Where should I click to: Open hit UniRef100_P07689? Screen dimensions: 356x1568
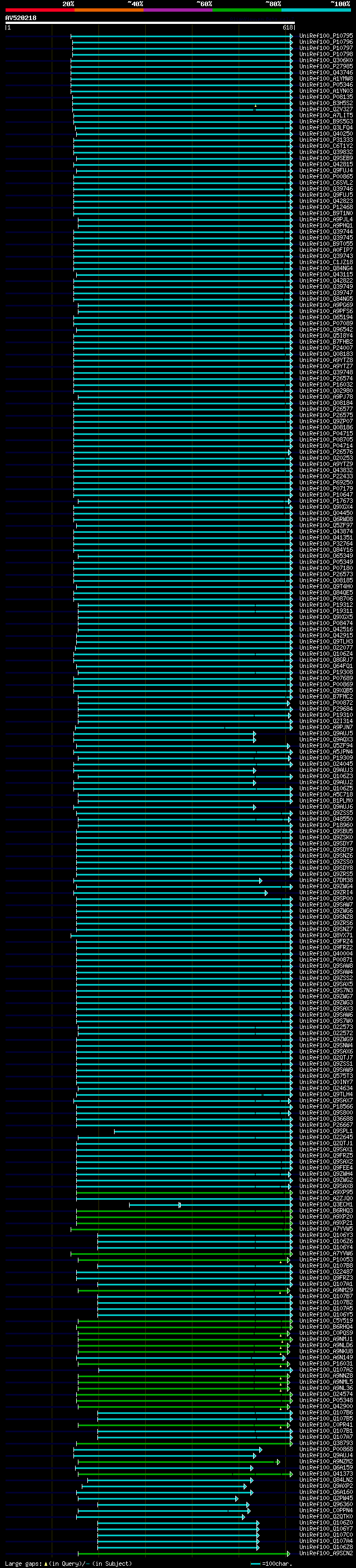pyautogui.click(x=326, y=678)
